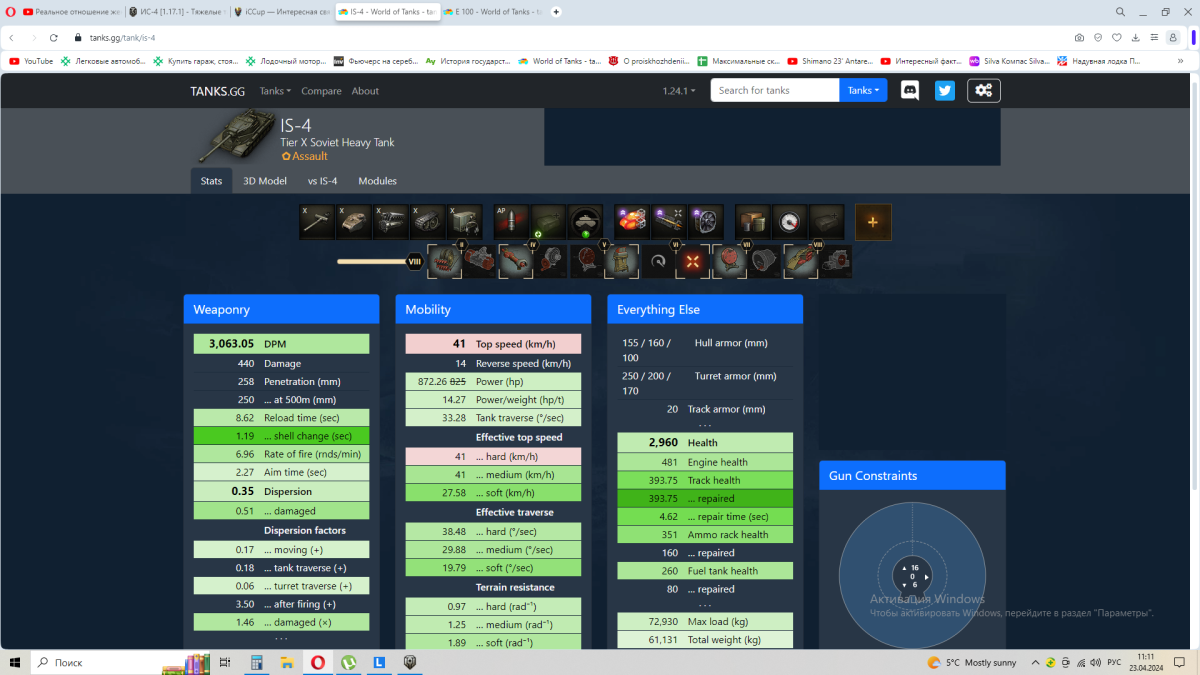Select the Stats tab

tap(211, 181)
